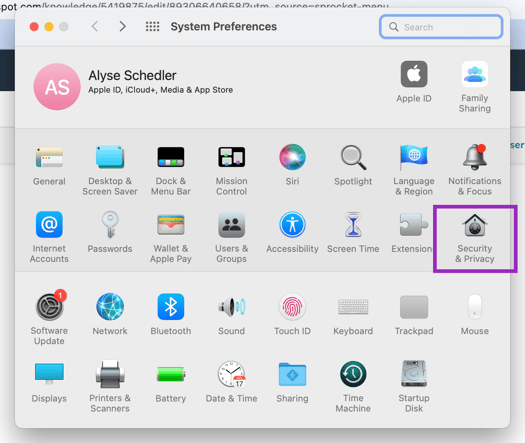Screen dimensions: 525x443
Task: Go back with the left chevron
Action: coord(95,26)
